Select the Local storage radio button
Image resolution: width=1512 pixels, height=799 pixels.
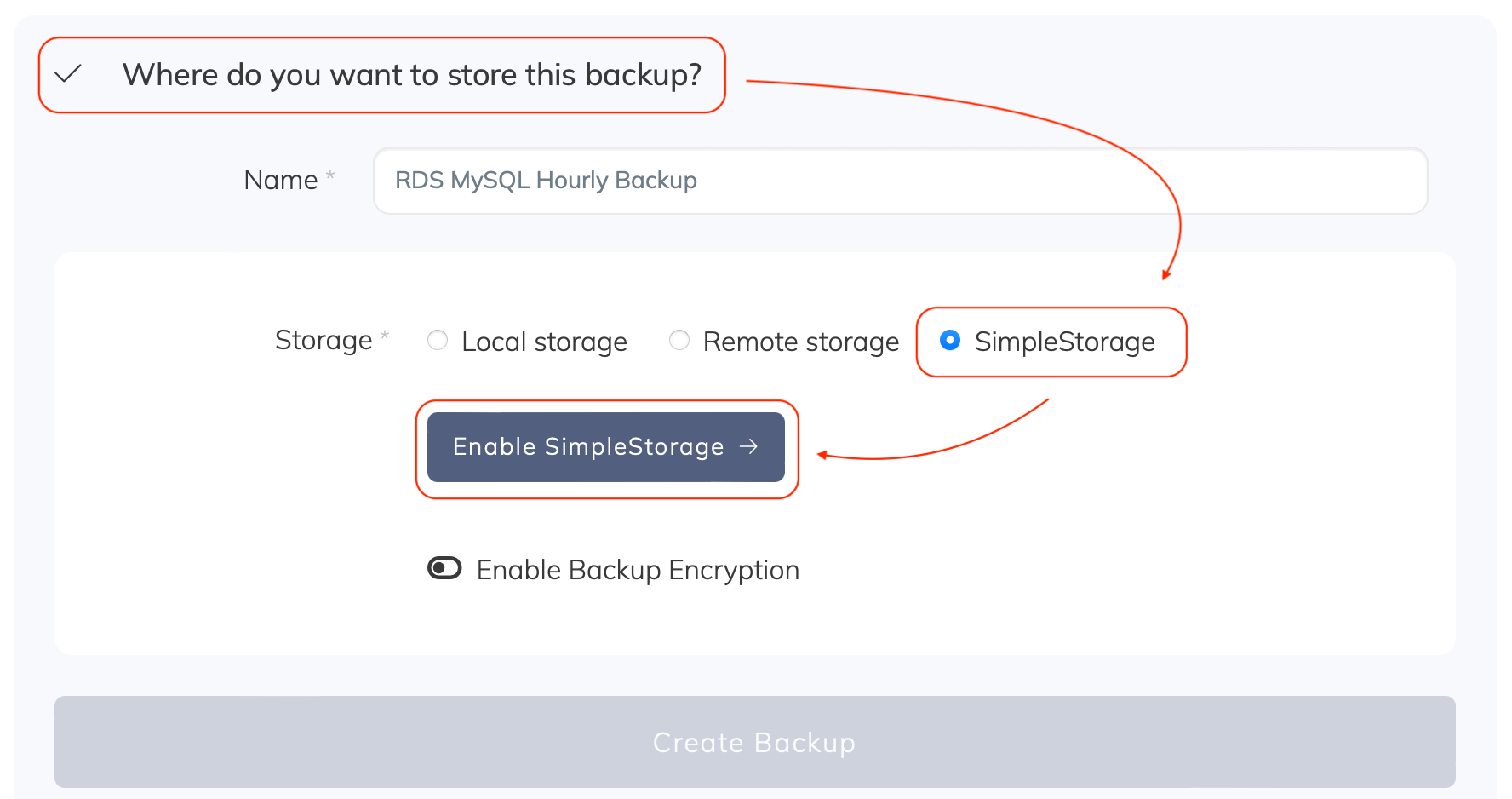pos(438,341)
